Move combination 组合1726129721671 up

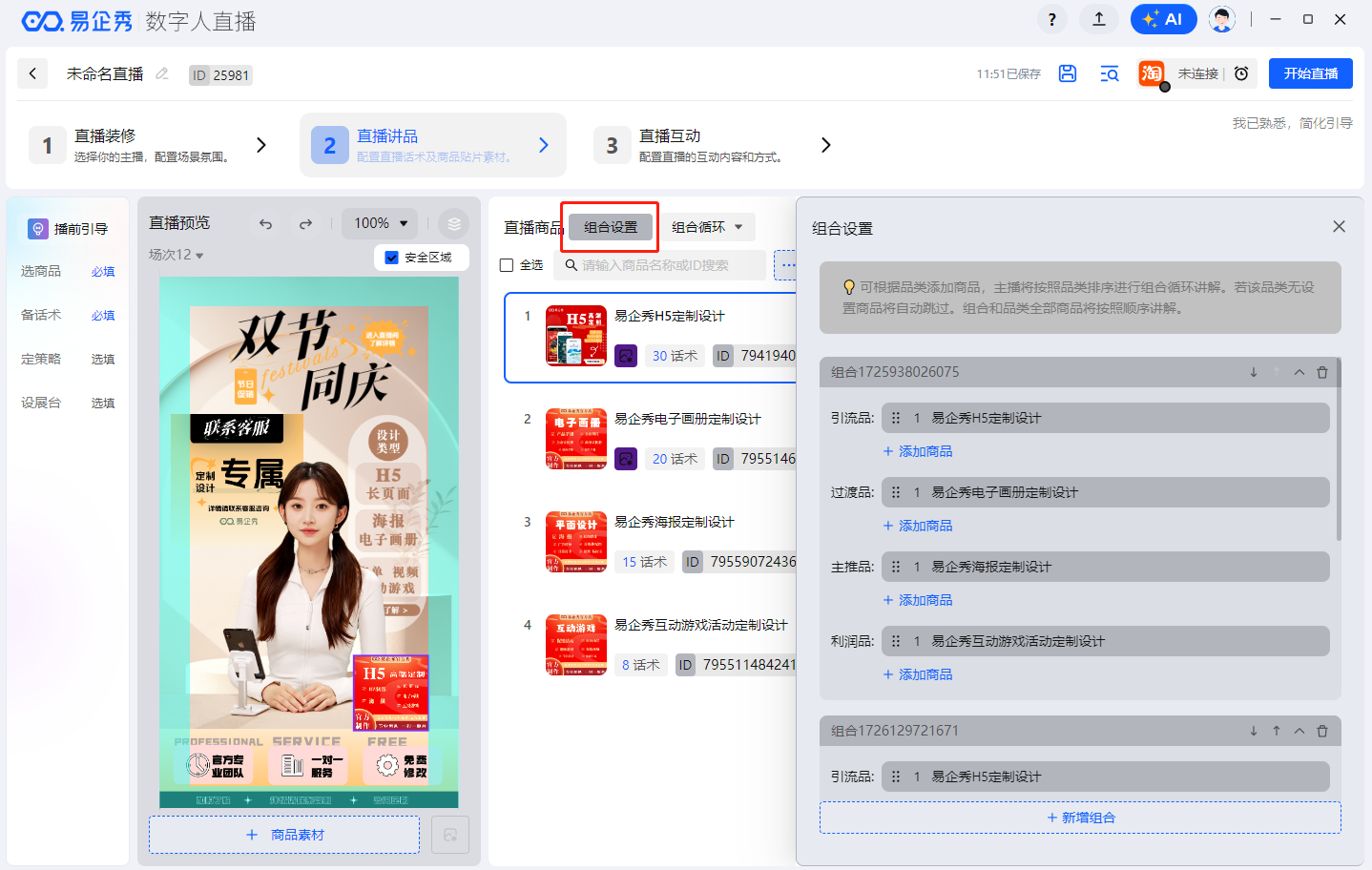pos(1277,731)
